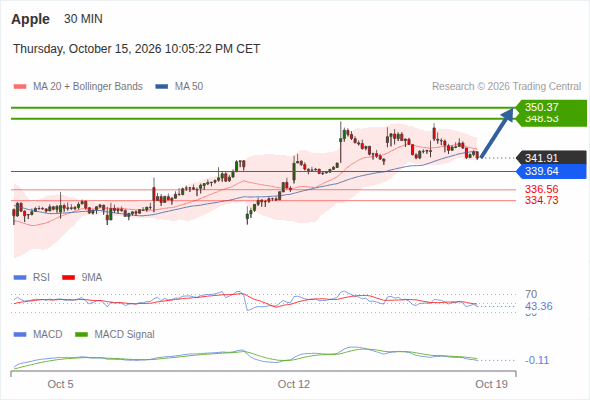Click the MA 20 + Bollinger Bands legend label
This screenshot has height=400, width=590.
88,87
